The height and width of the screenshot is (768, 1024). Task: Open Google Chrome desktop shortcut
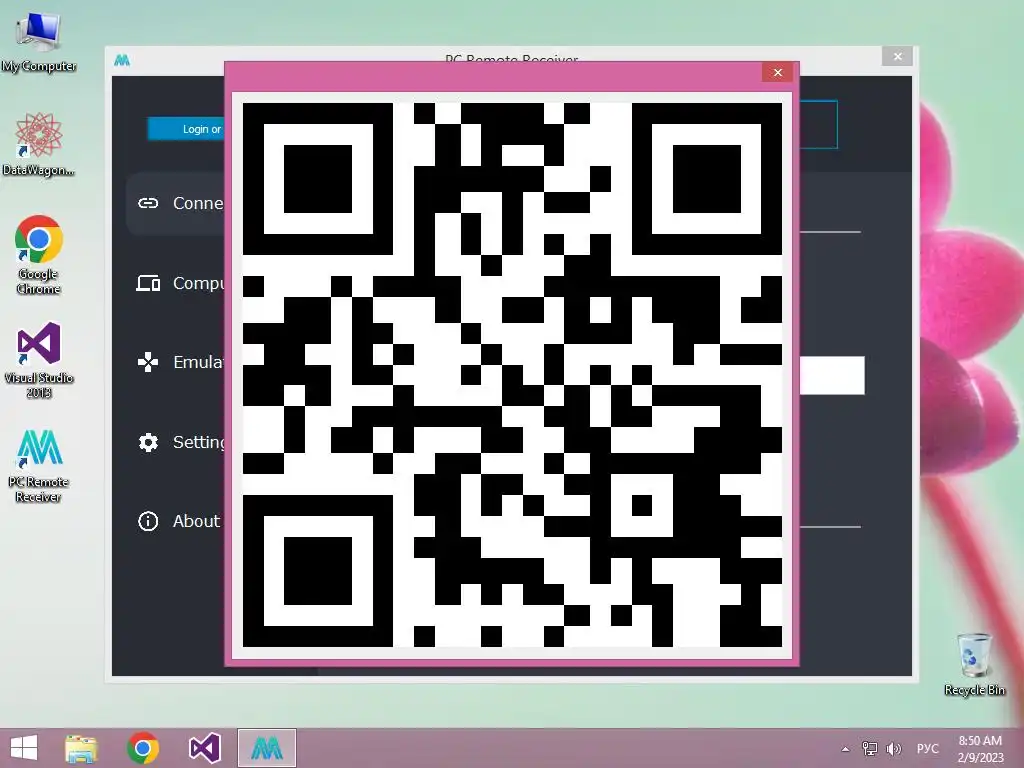(x=39, y=255)
